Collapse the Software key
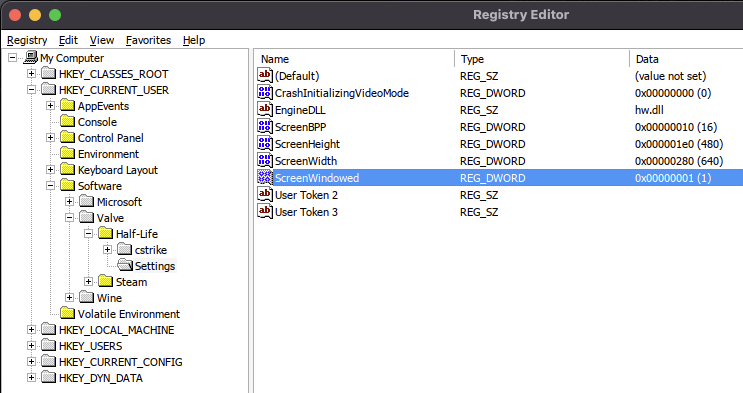The width and height of the screenshot is (743, 393). 50,185
